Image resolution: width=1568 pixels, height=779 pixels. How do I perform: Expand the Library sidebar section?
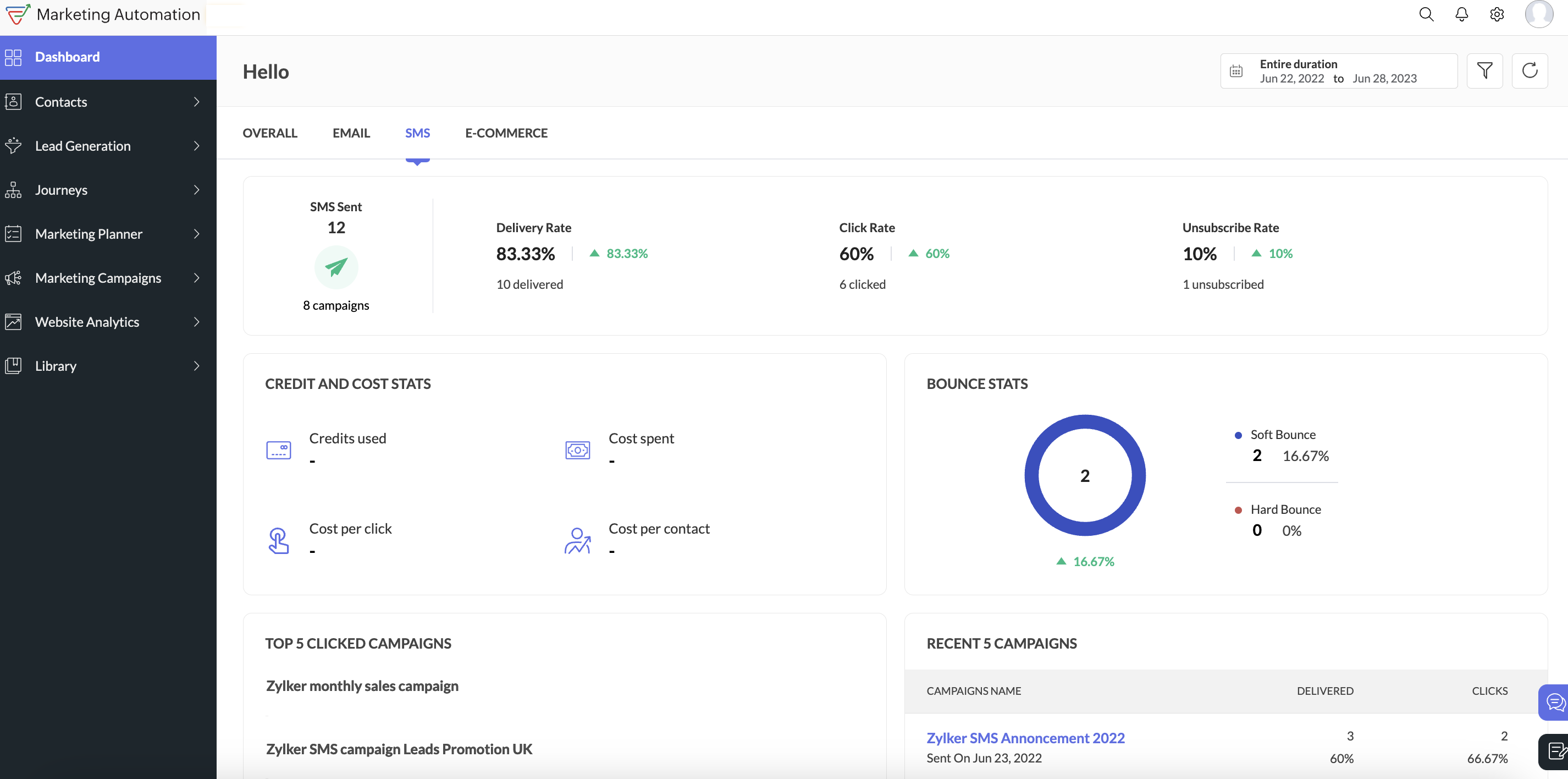point(197,365)
